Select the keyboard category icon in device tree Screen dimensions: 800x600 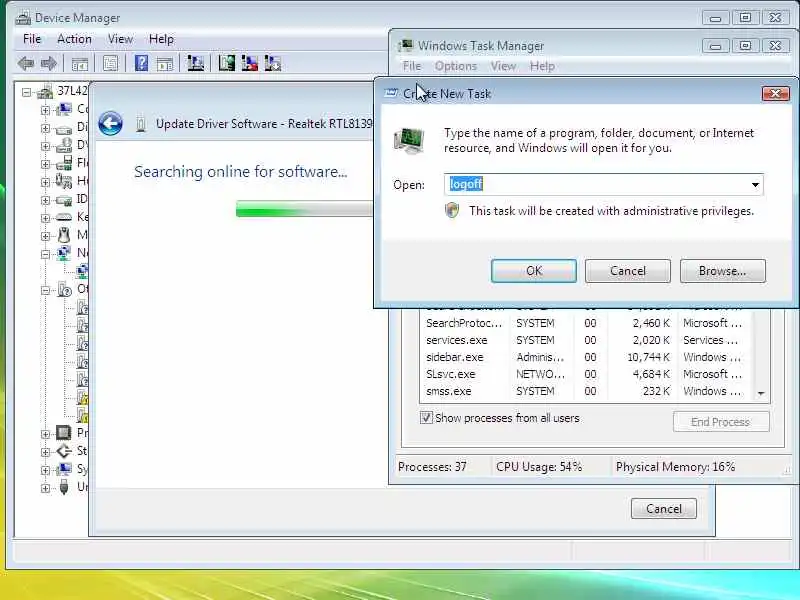(64, 217)
